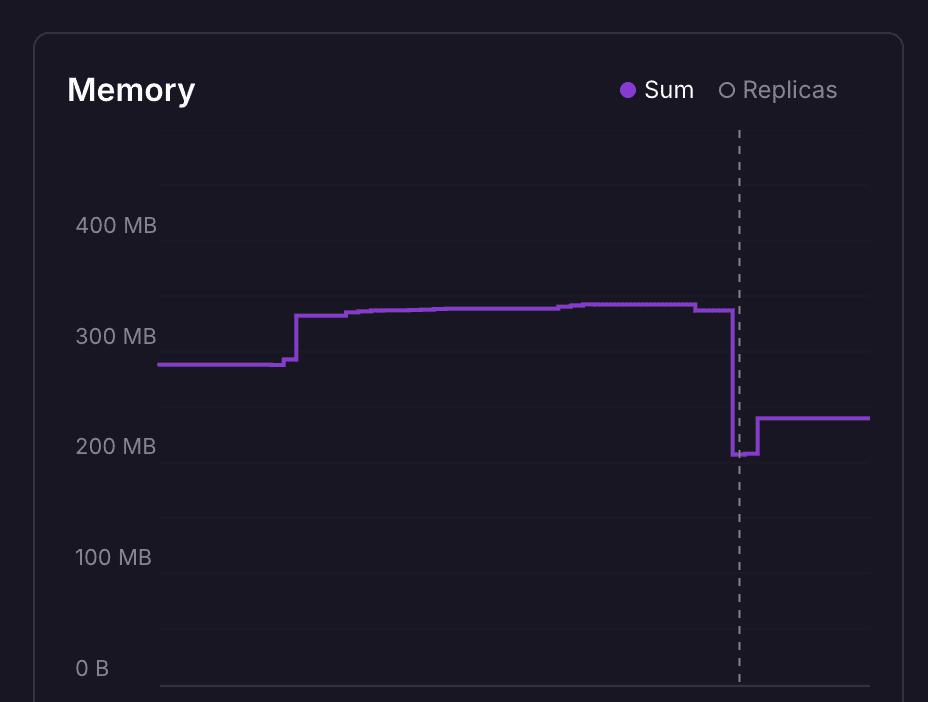Click the hollow Replicas legend circle

pos(727,90)
